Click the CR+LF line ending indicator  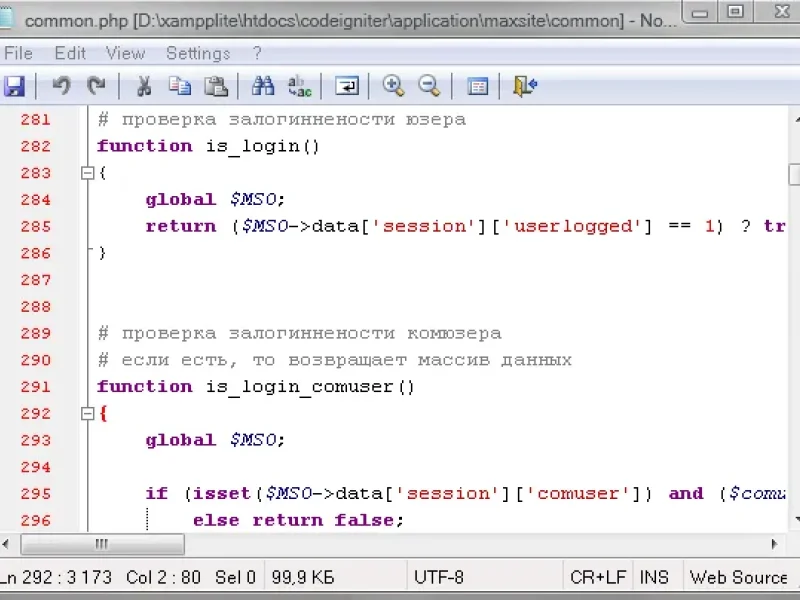pos(597,577)
